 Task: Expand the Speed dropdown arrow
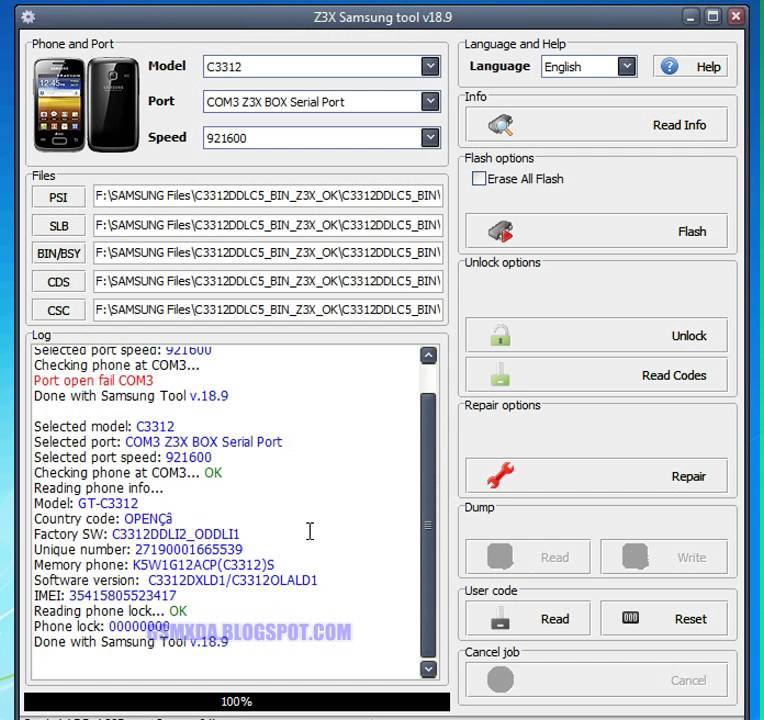tap(430, 137)
